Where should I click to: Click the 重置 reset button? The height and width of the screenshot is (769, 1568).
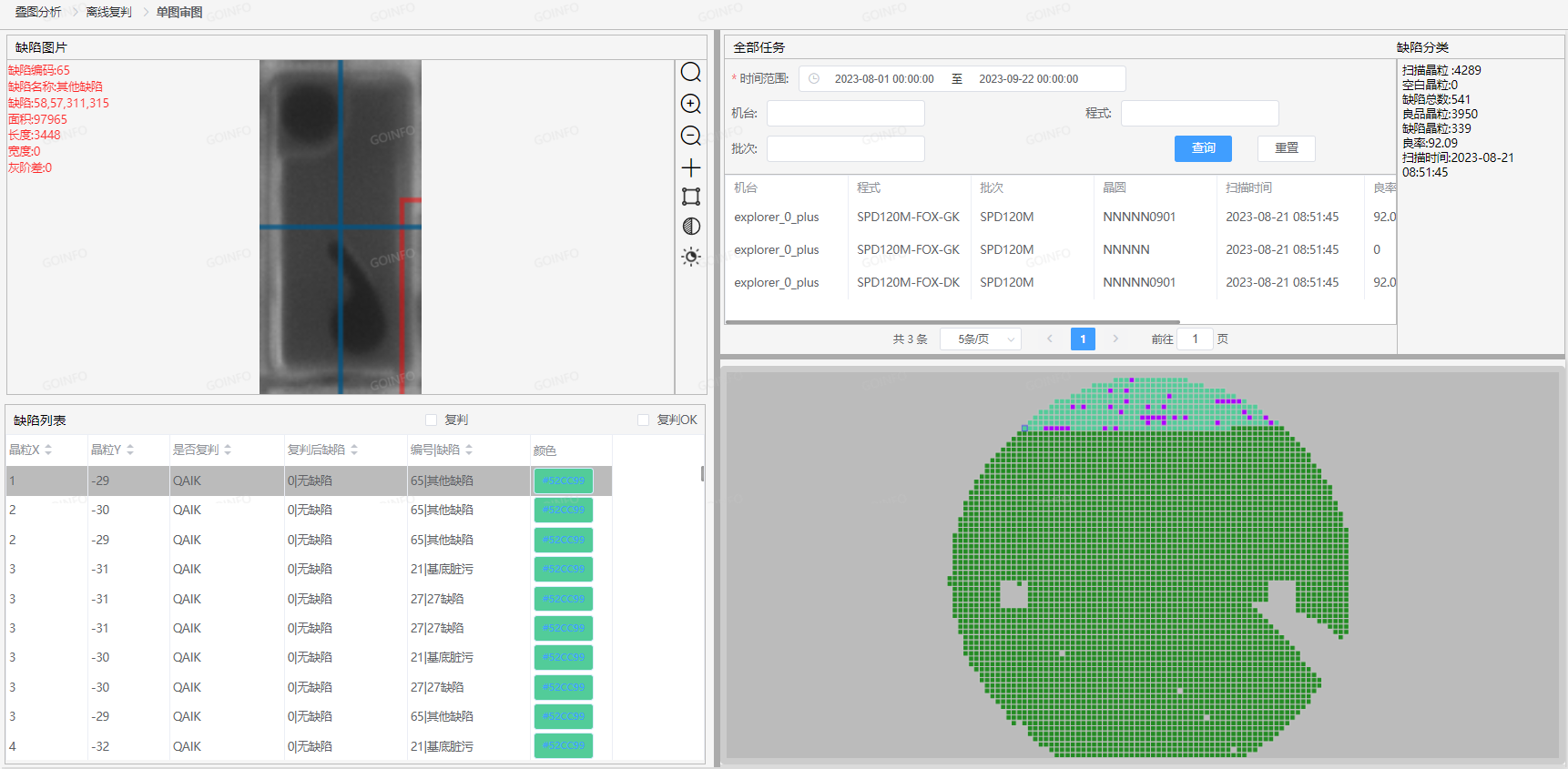click(x=1286, y=148)
